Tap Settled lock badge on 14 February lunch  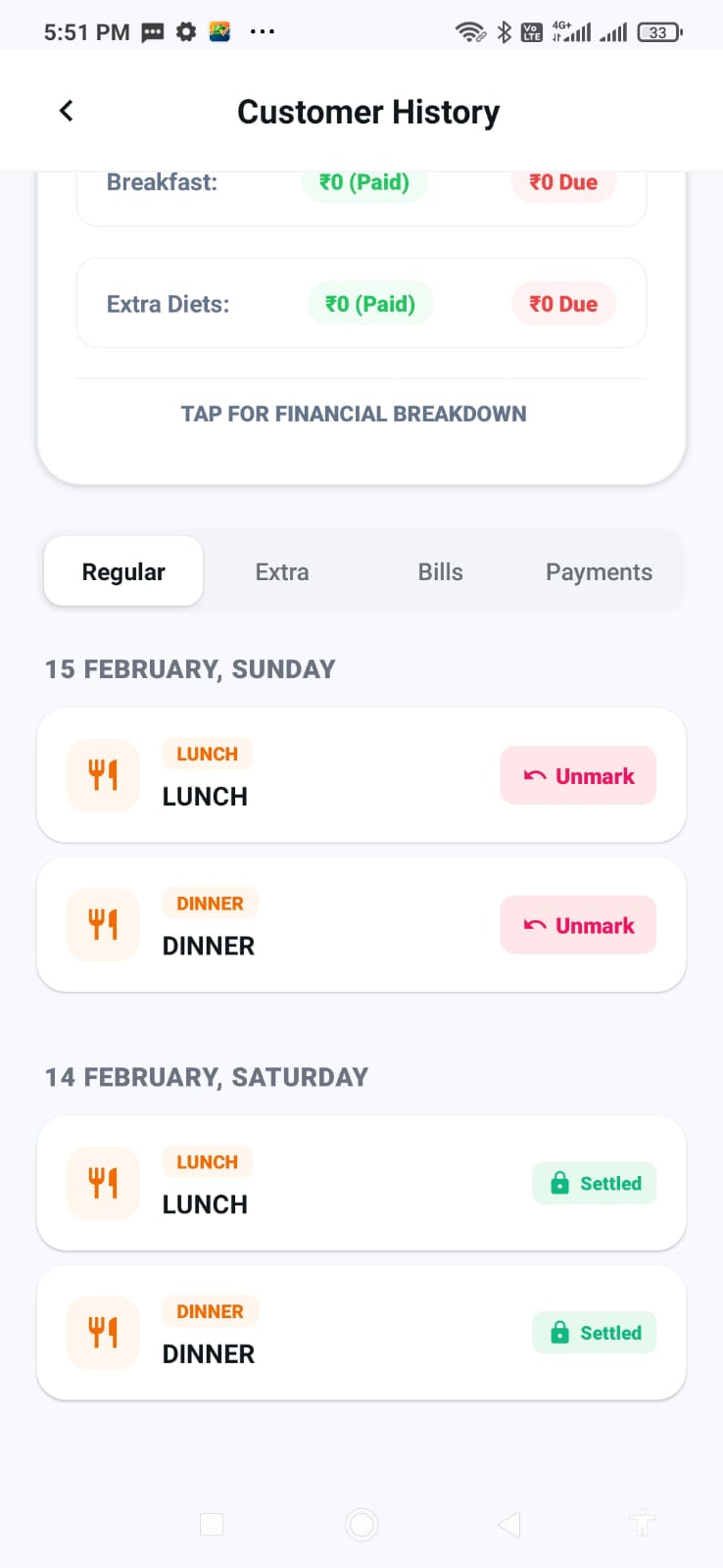coord(594,1184)
